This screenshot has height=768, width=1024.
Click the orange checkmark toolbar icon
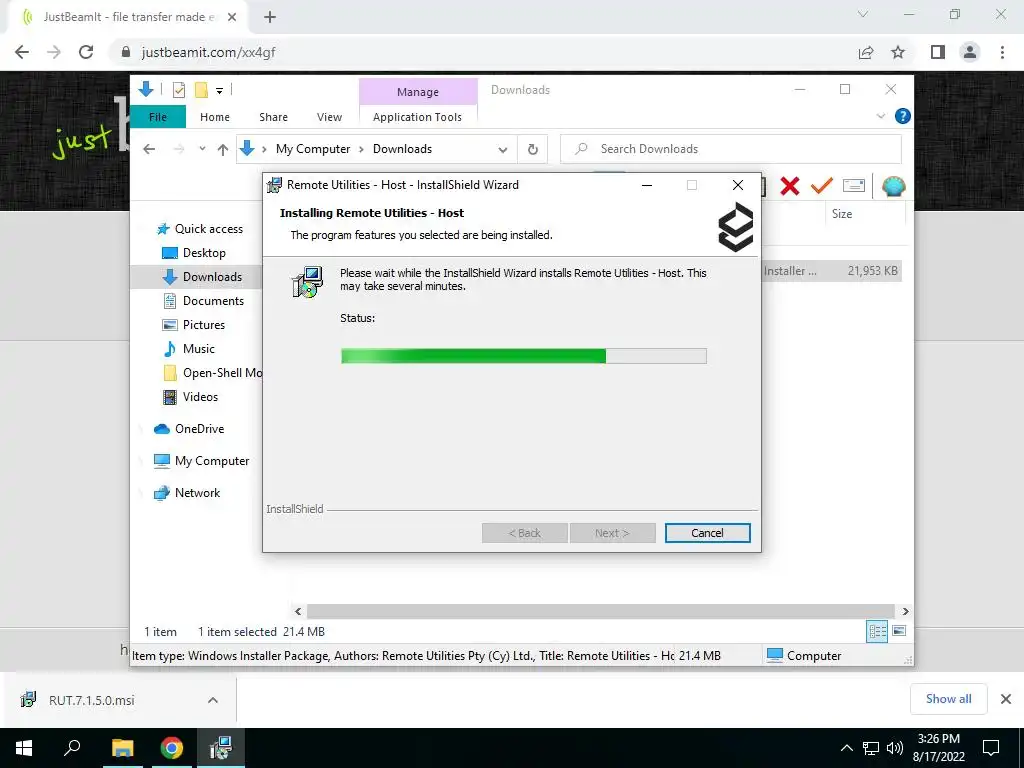click(x=822, y=186)
